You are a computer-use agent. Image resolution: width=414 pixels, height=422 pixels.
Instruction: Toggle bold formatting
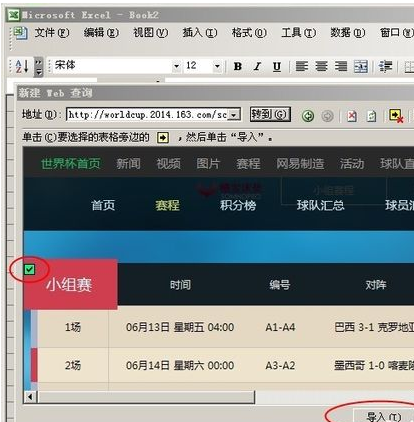click(x=238, y=66)
